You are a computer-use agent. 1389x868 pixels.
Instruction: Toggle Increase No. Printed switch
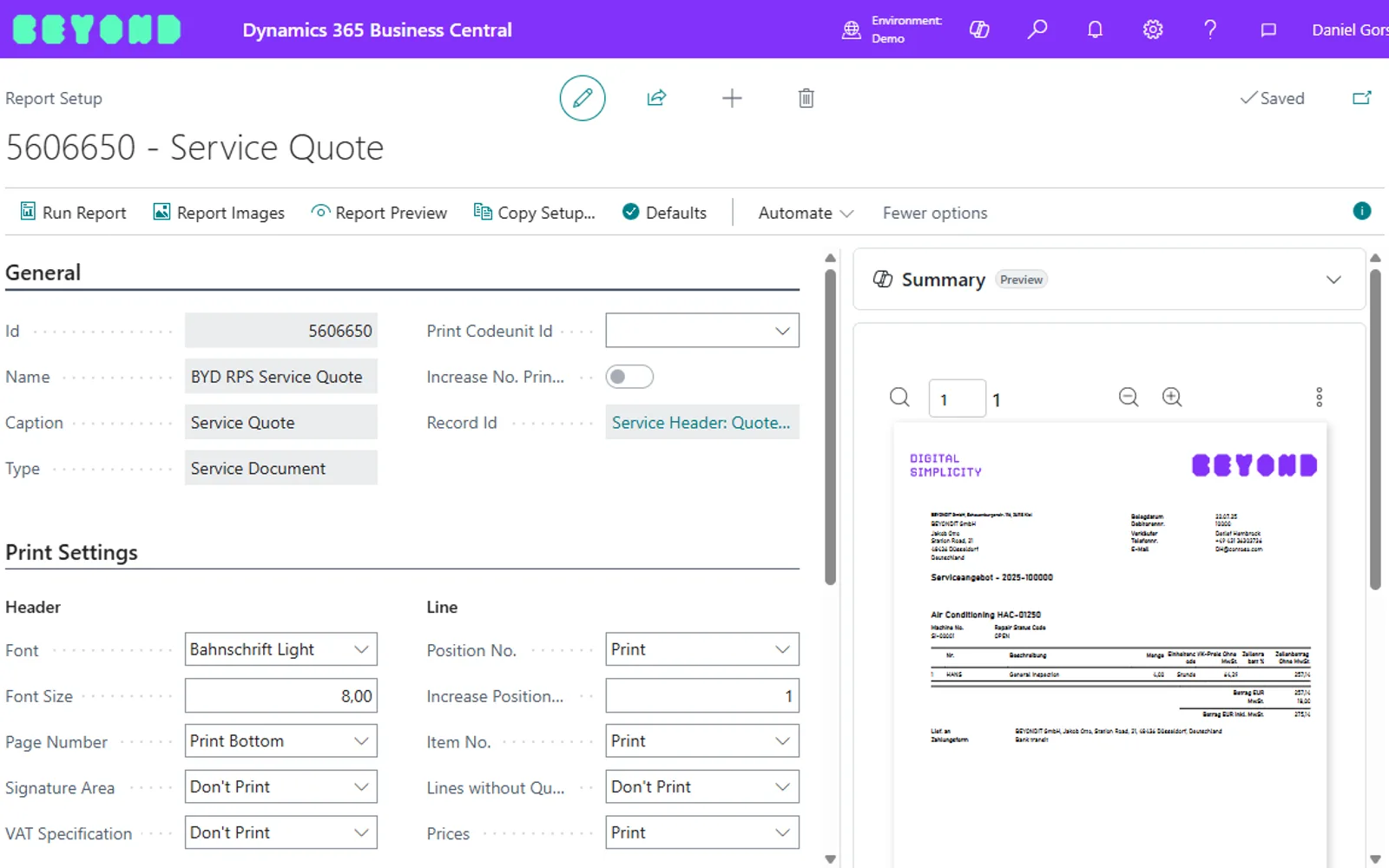pos(629,377)
